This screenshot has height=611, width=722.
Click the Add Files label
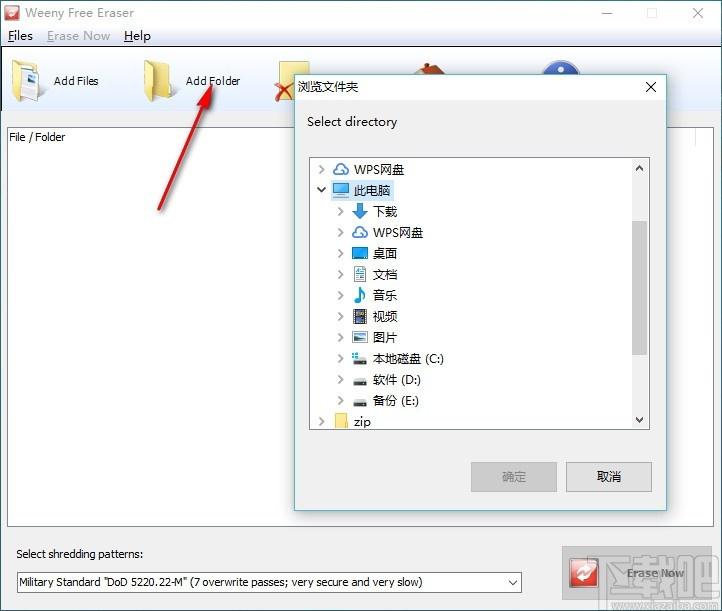click(x=76, y=81)
